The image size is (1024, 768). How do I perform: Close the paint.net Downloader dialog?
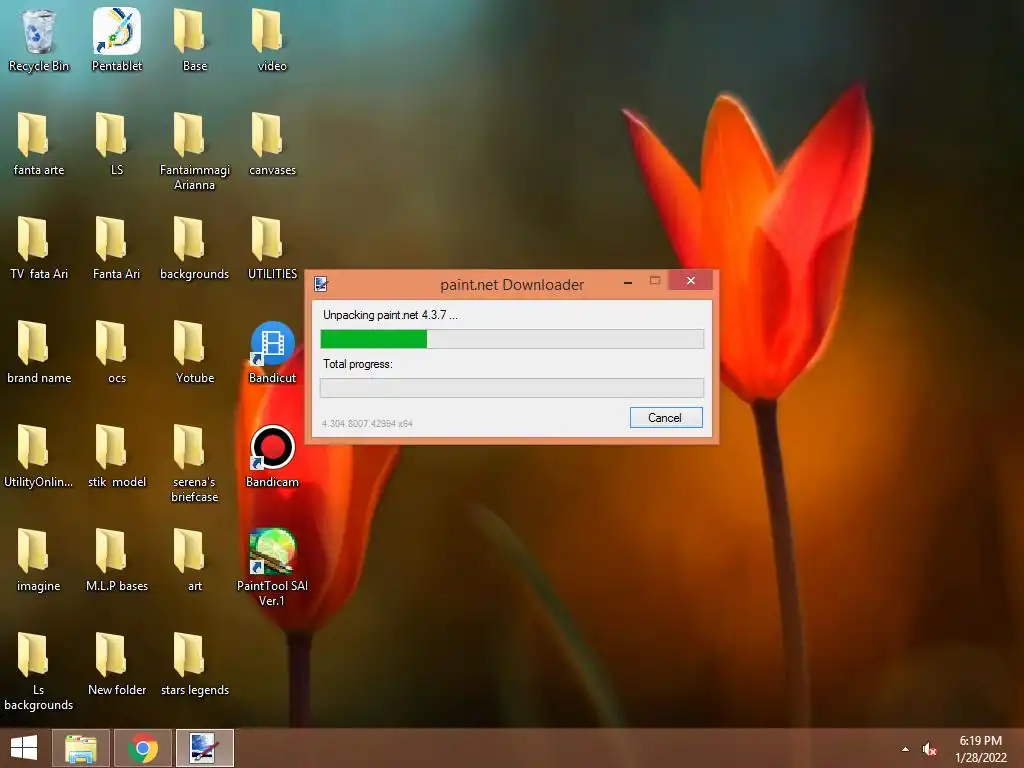click(690, 281)
